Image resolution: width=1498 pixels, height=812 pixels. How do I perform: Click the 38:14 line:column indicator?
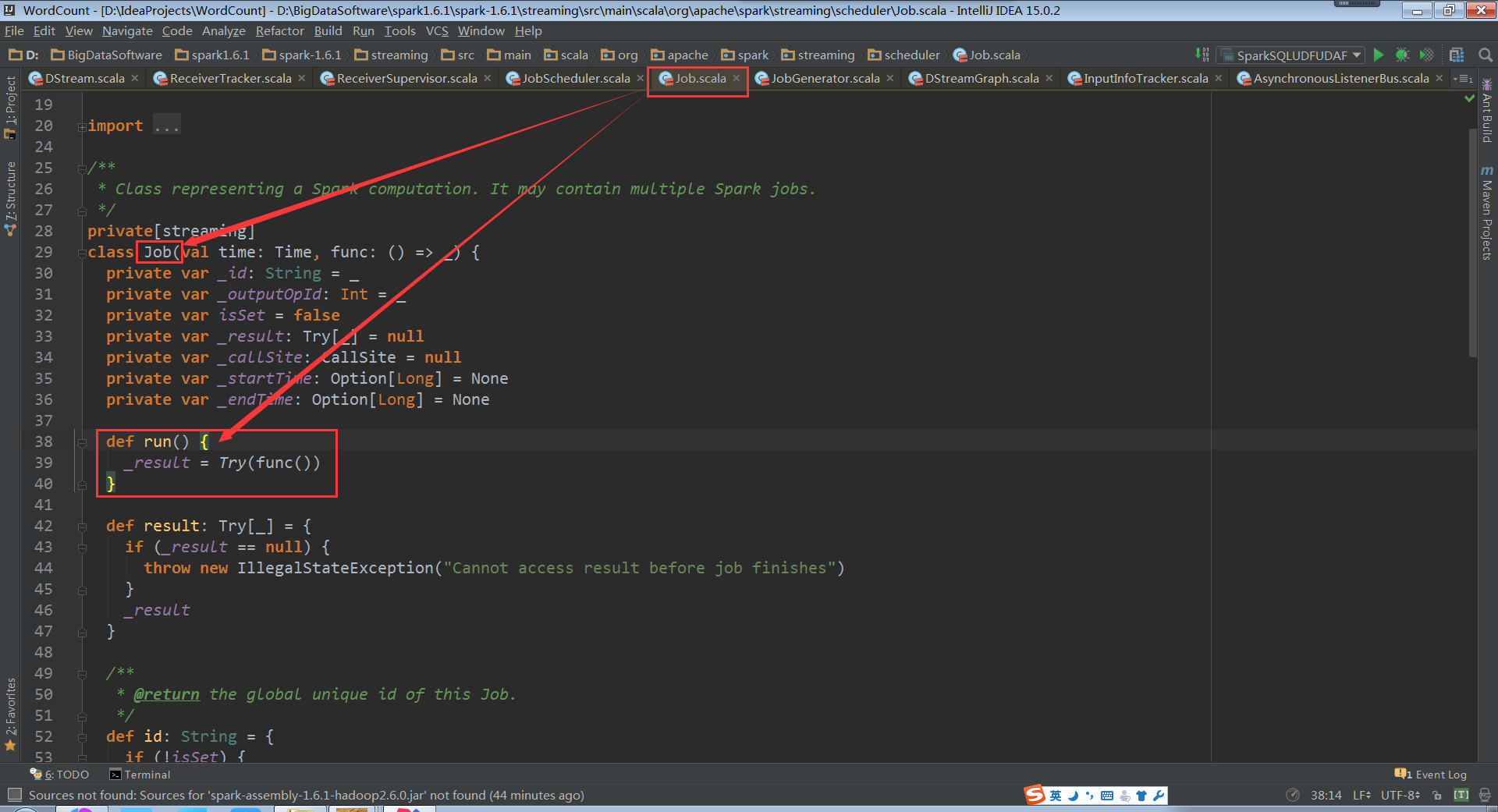click(x=1326, y=795)
